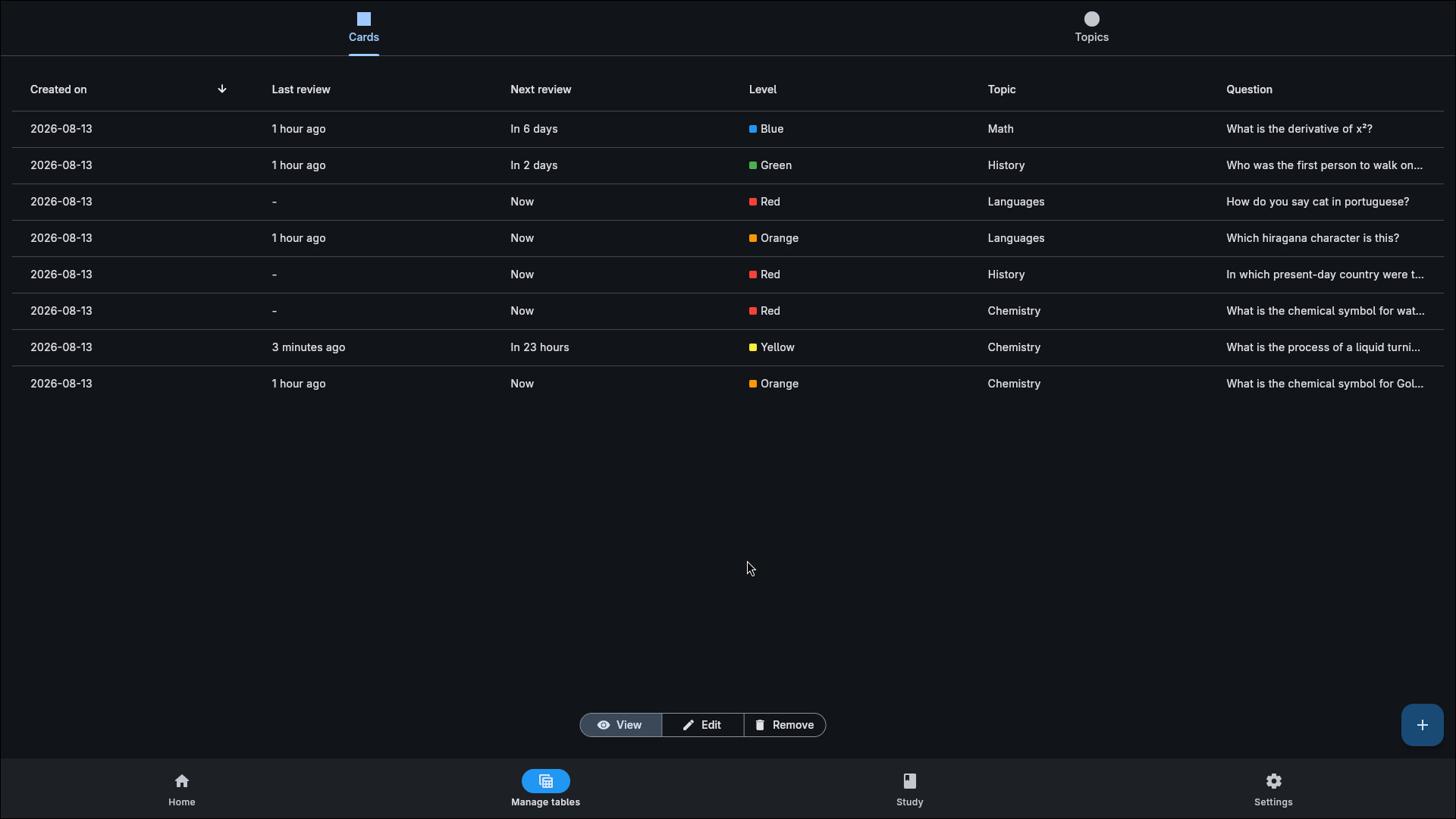Select the View mode toggle
The width and height of the screenshot is (1456, 819).
620,725
